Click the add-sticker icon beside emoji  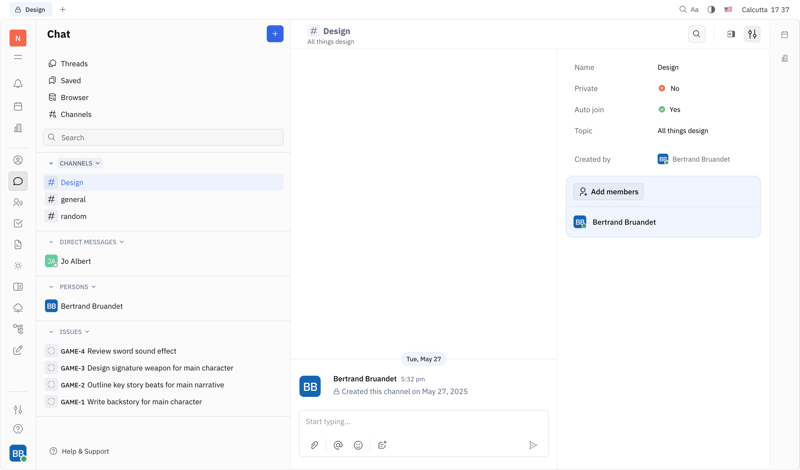[x=382, y=445]
